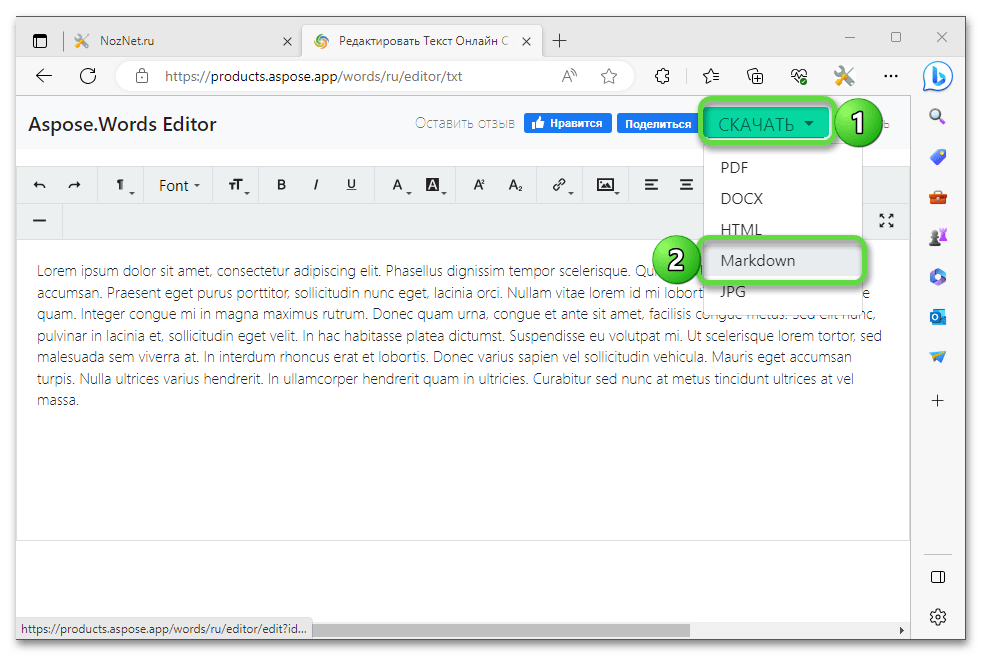Viewport: 982px width, 656px height.
Task: Open the Font family dropdown
Action: point(179,185)
